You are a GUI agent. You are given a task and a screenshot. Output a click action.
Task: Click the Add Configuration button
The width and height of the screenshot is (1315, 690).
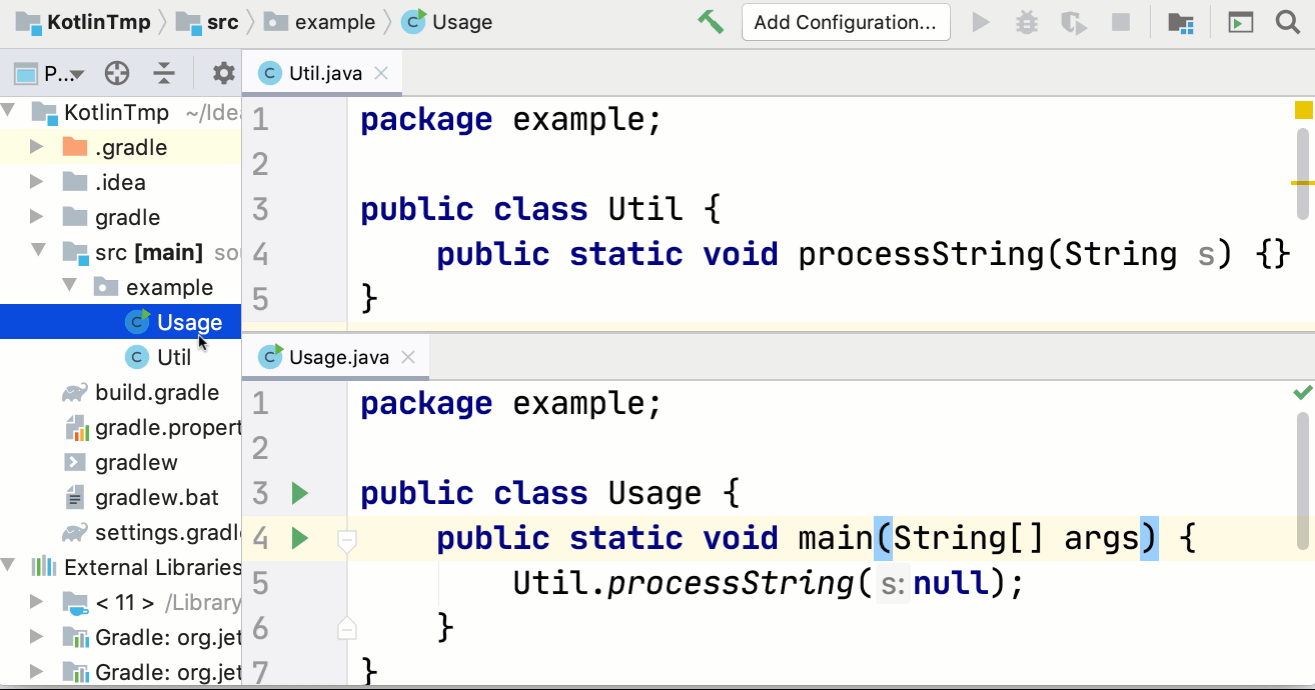[846, 21]
